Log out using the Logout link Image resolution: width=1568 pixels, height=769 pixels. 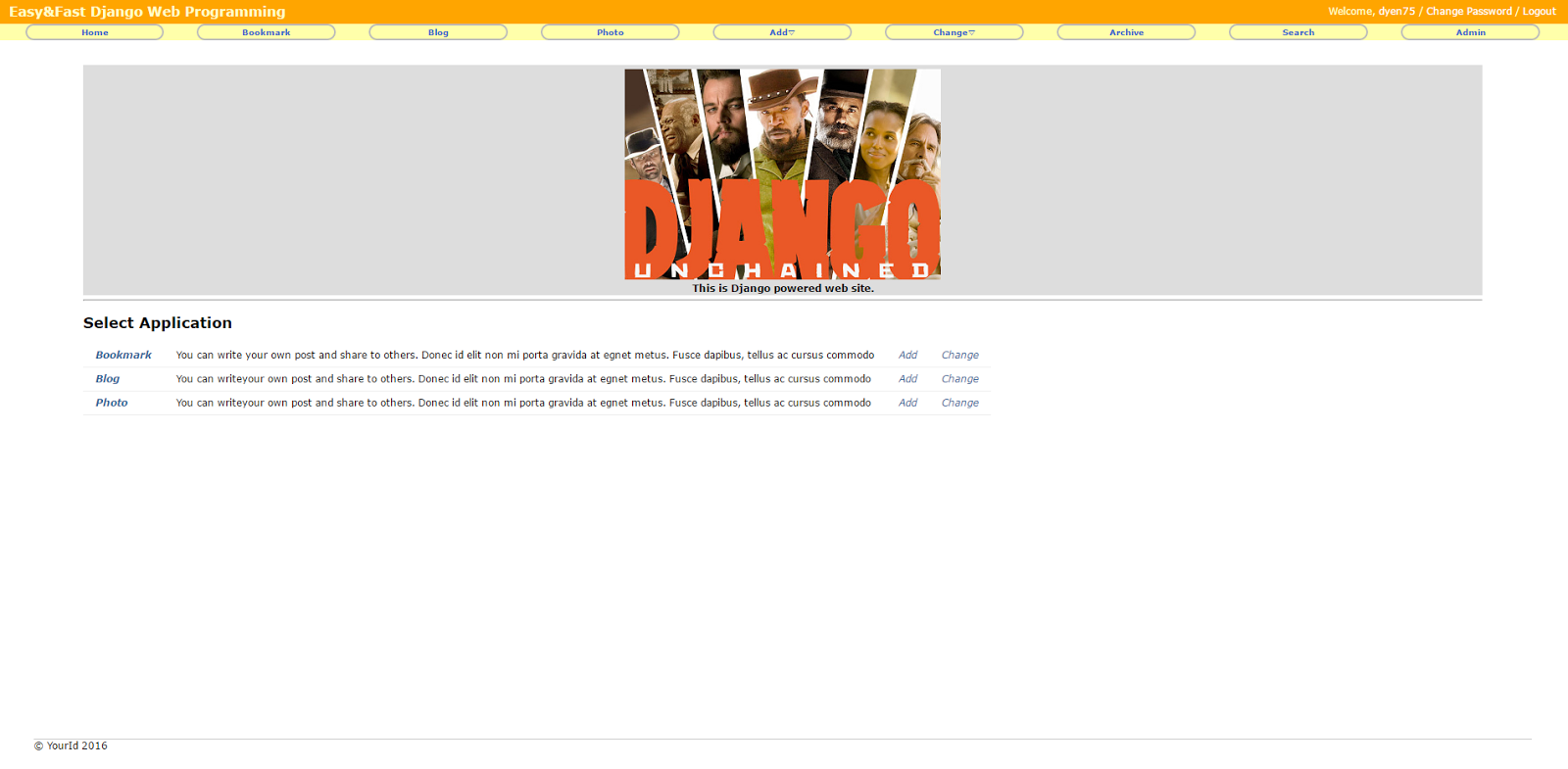pos(1539,12)
